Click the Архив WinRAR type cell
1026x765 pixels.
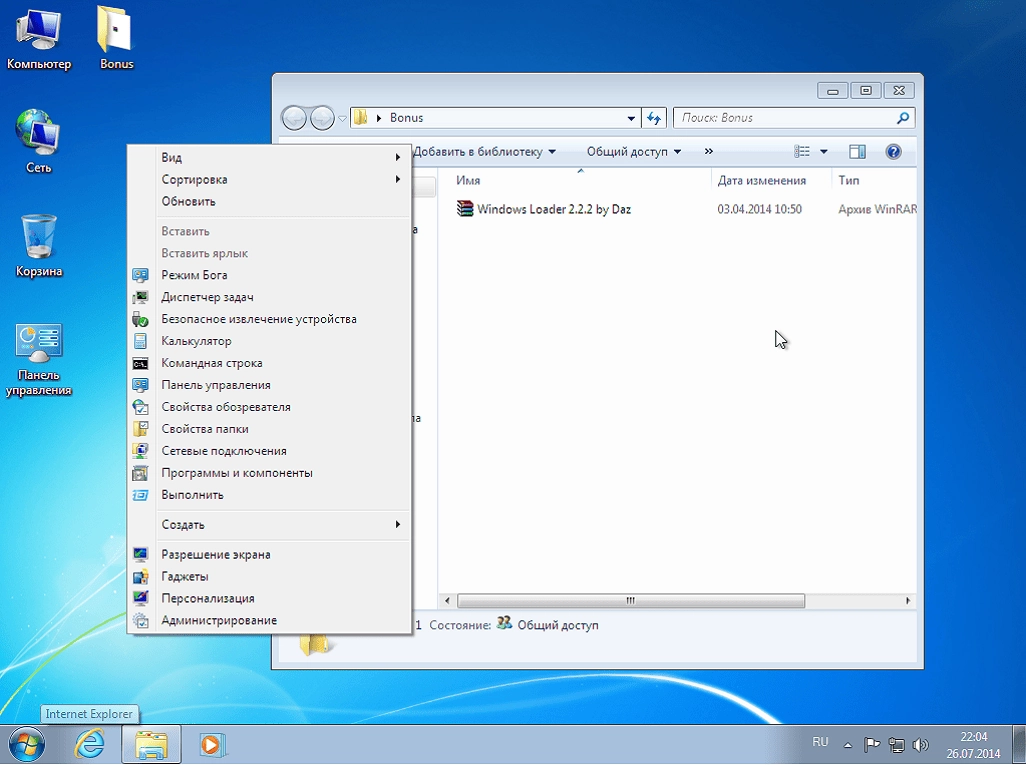[877, 209]
